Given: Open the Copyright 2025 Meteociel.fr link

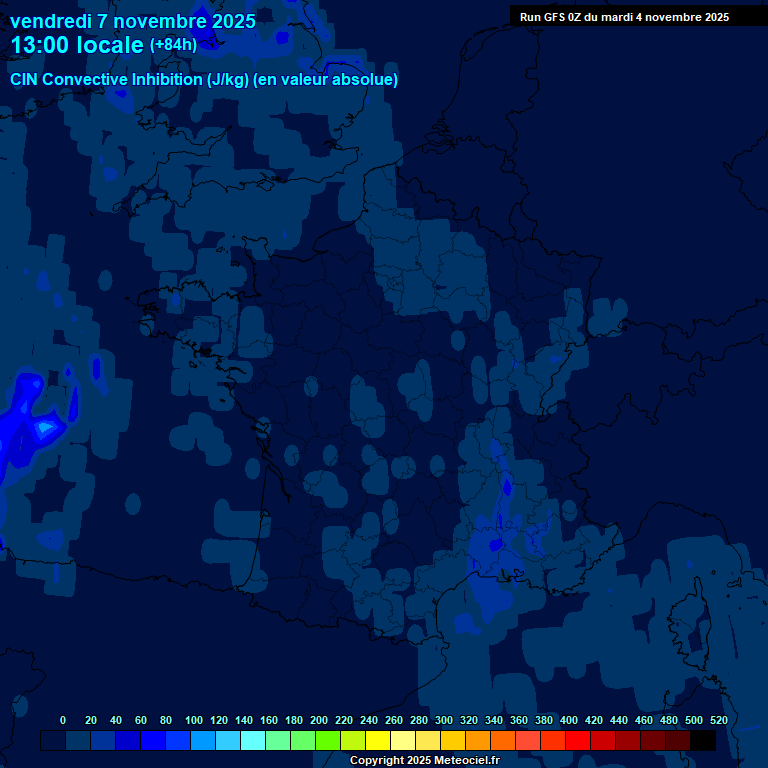Looking at the screenshot, I should click(424, 761).
